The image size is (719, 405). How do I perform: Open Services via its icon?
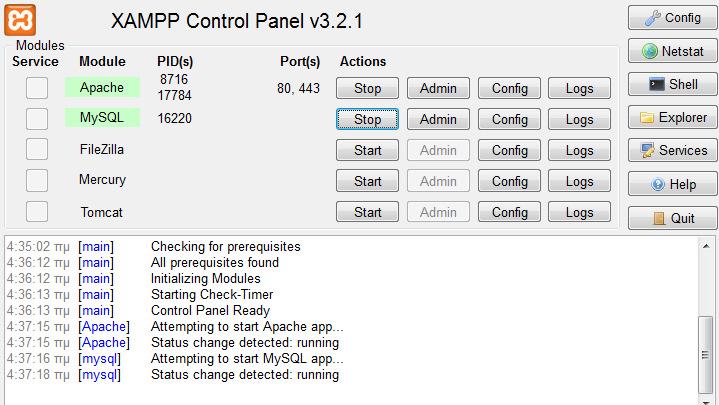point(647,150)
